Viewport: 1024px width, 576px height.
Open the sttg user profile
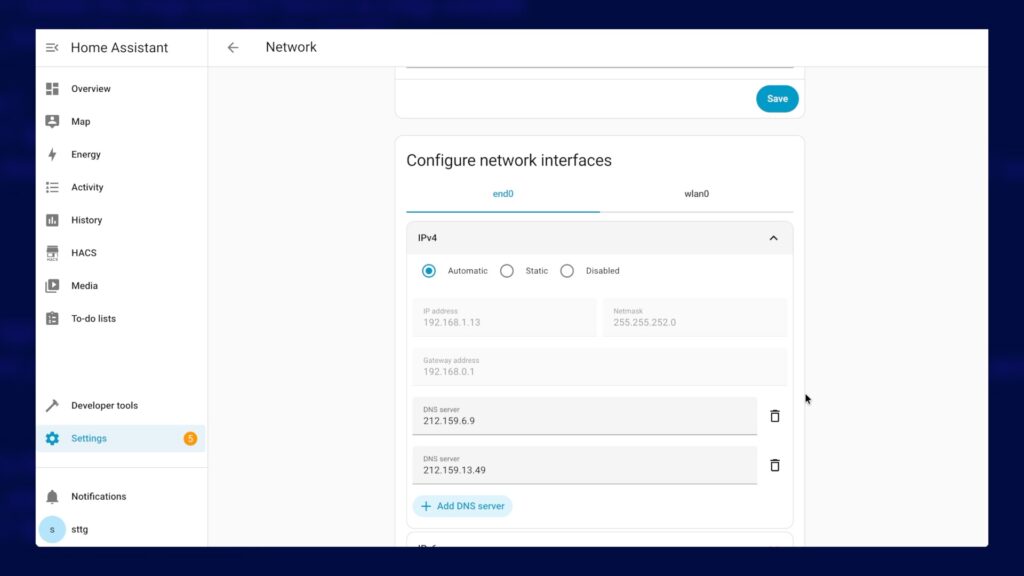pyautogui.click(x=79, y=529)
